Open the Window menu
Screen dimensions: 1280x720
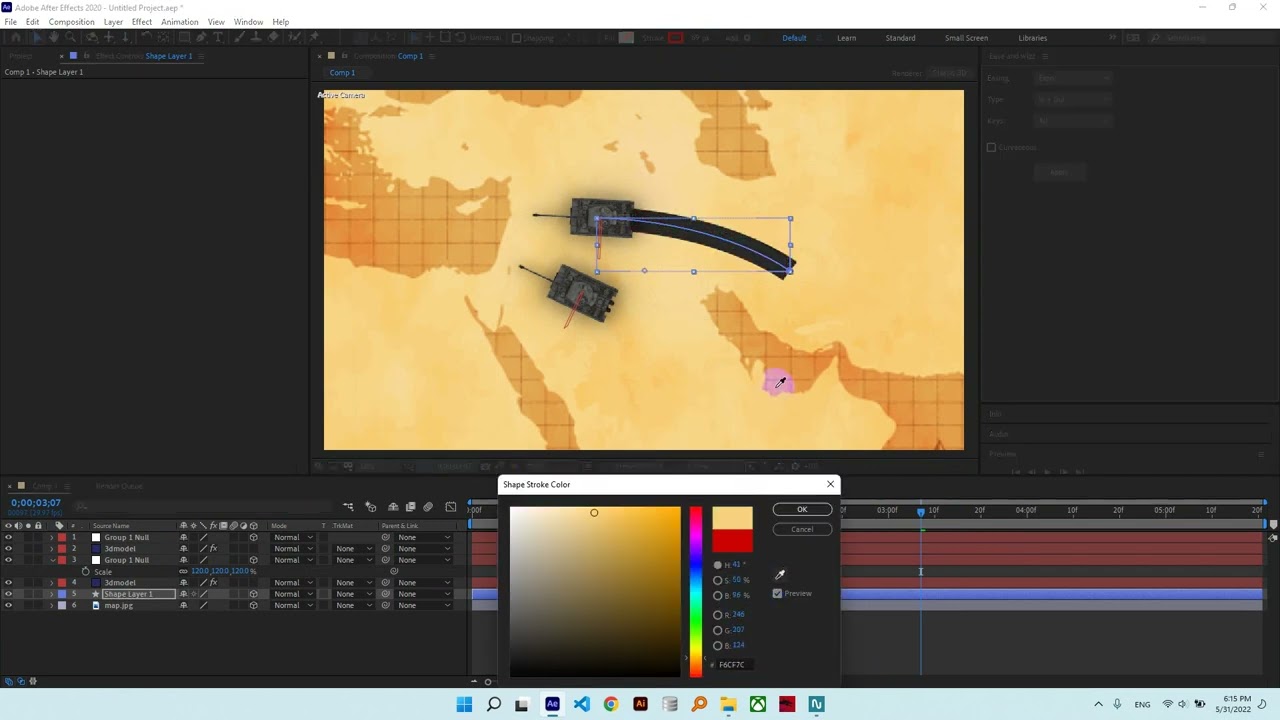click(x=248, y=22)
